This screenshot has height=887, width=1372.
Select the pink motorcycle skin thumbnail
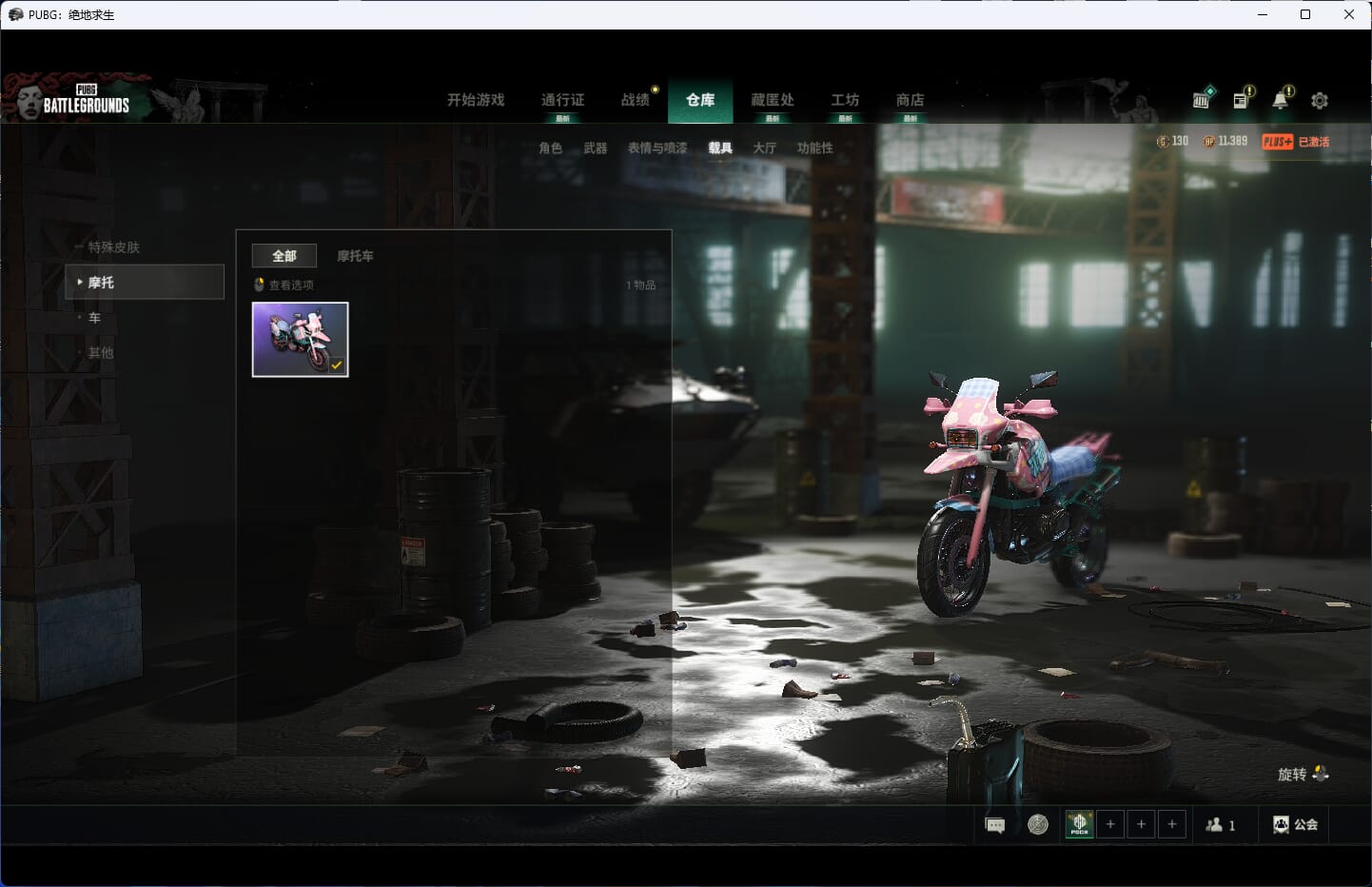point(301,340)
